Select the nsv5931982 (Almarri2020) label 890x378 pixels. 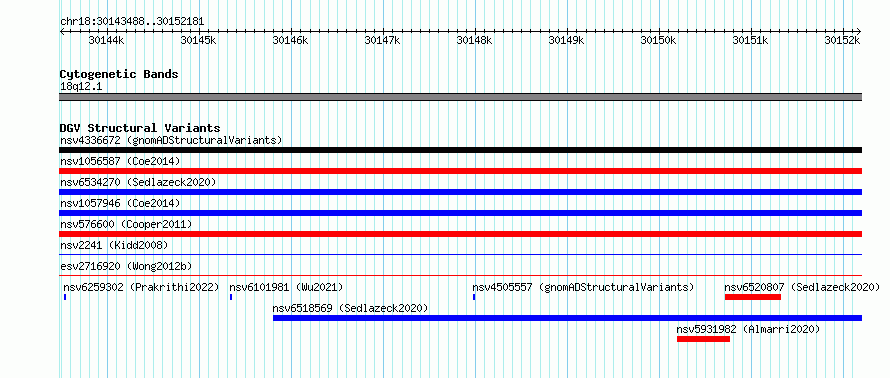click(748, 329)
